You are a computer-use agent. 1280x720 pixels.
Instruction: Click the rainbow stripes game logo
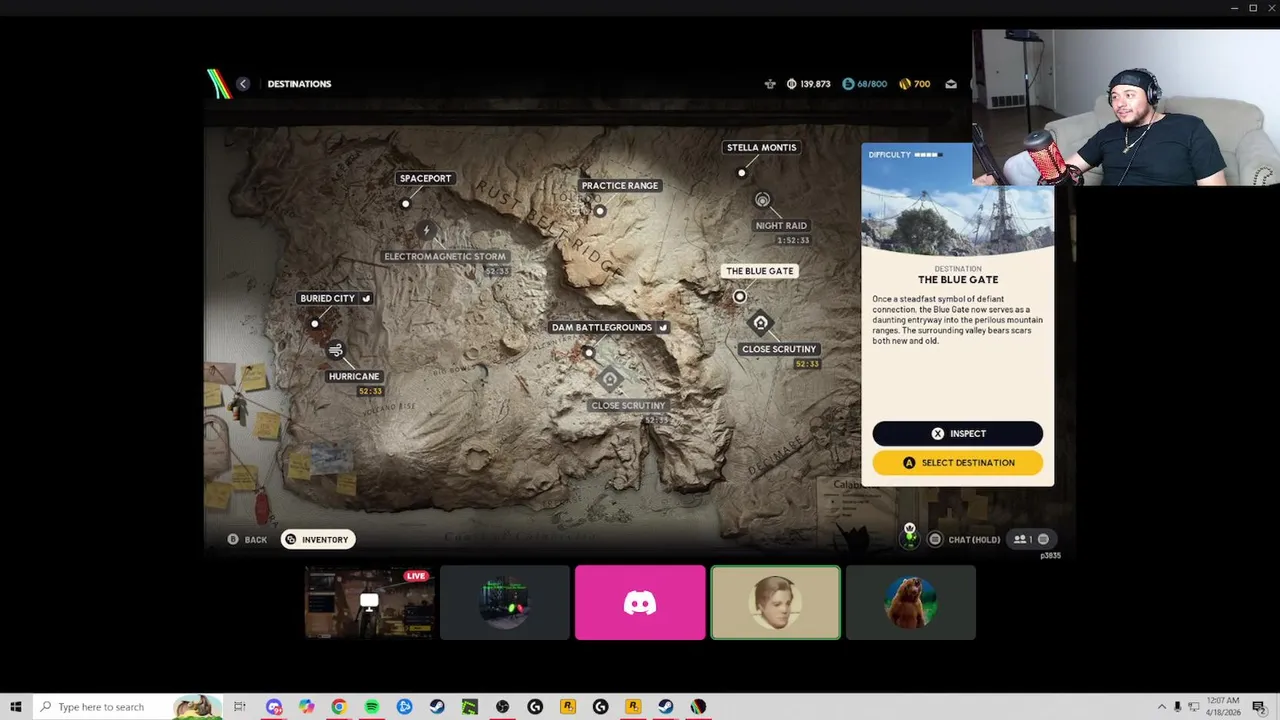point(219,83)
